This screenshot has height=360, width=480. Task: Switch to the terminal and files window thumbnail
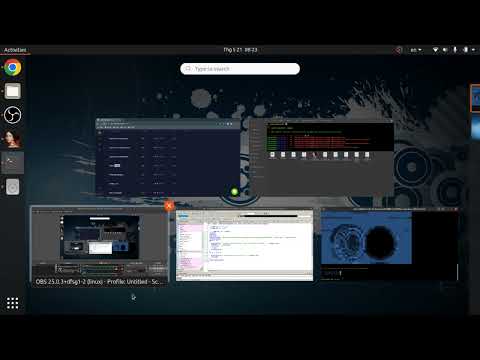coord(322,157)
